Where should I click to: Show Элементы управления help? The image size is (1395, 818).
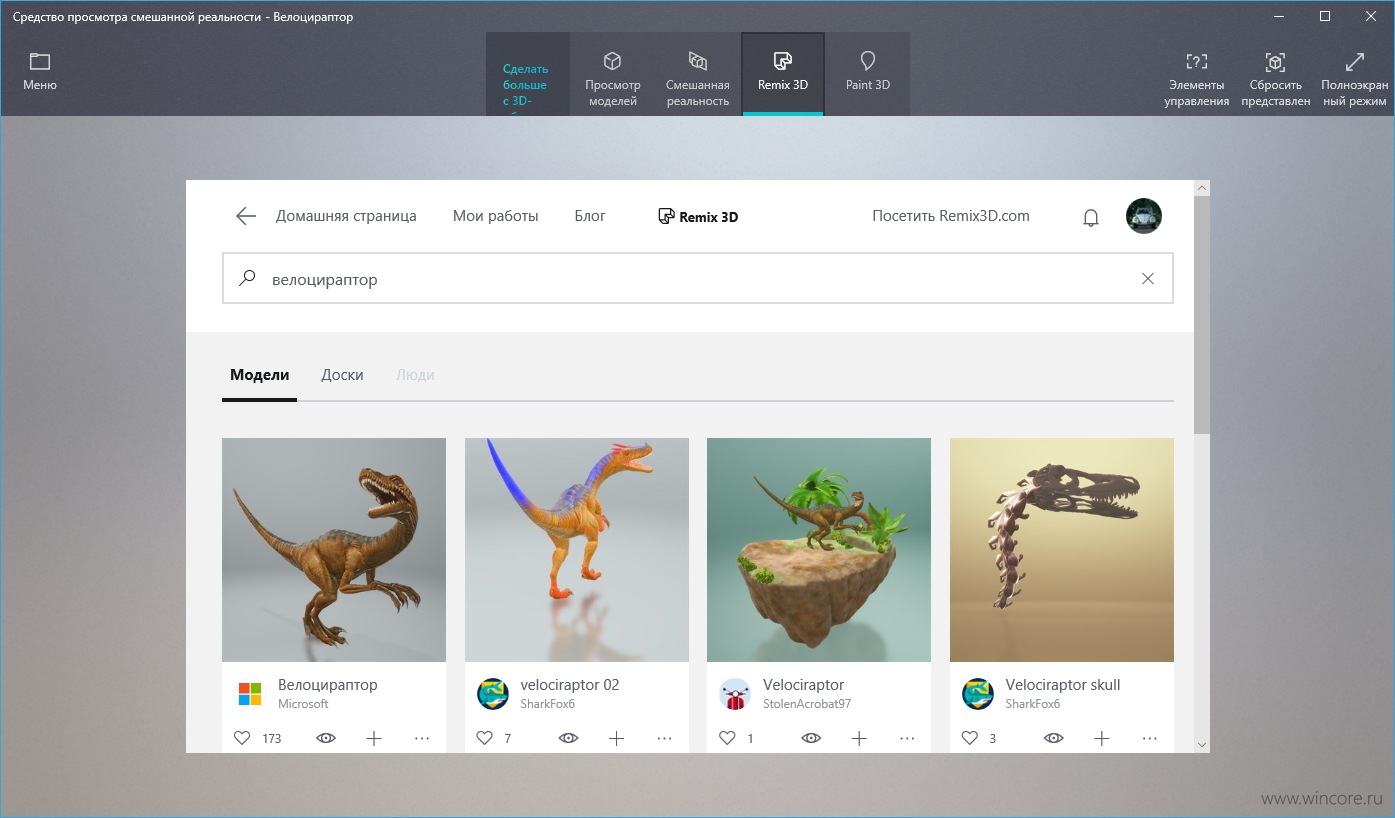coord(1196,78)
